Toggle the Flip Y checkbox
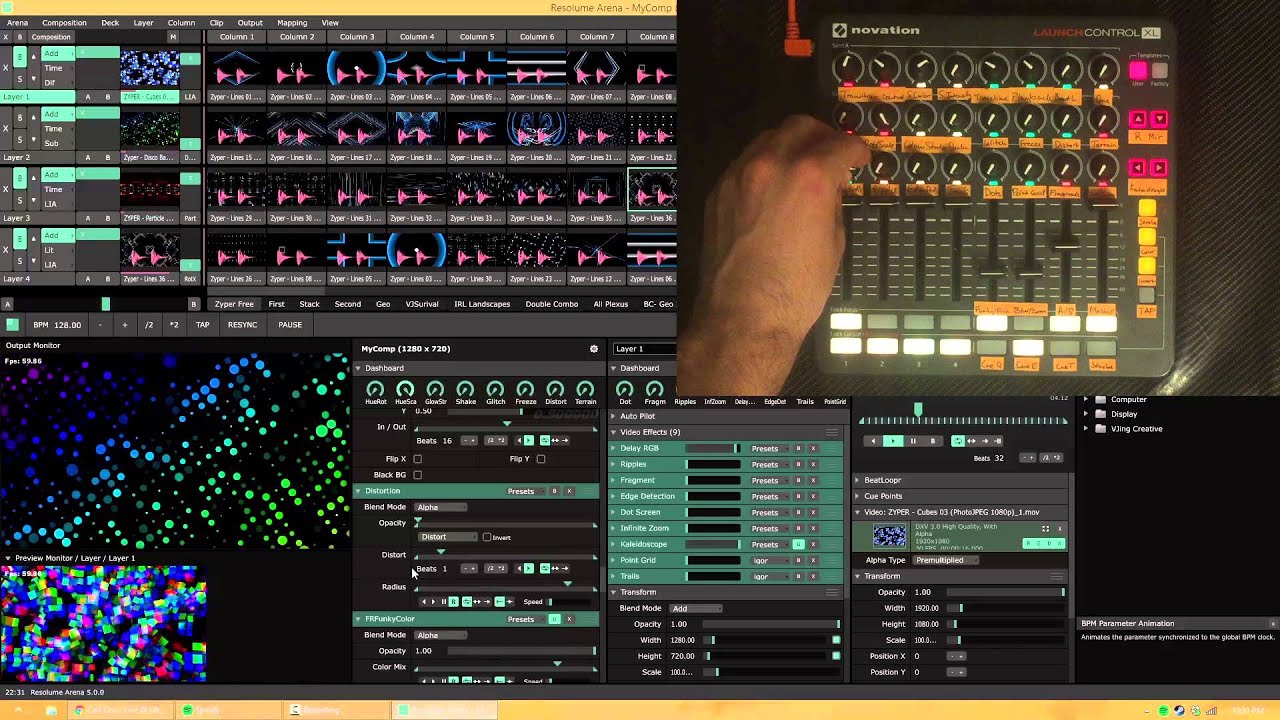This screenshot has width=1280, height=720. pyautogui.click(x=540, y=459)
